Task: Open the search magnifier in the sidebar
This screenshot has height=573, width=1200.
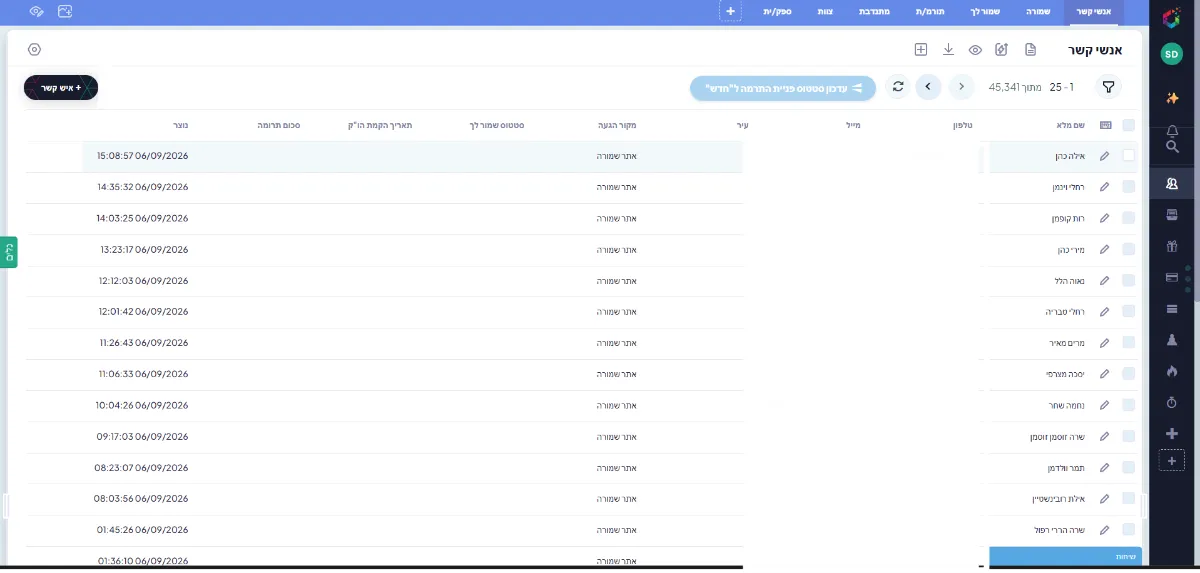Action: (1172, 147)
